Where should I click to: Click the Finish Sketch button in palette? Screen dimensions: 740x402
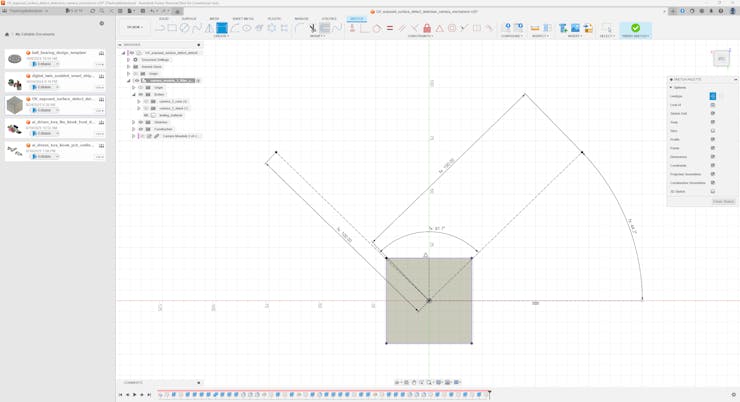click(724, 201)
